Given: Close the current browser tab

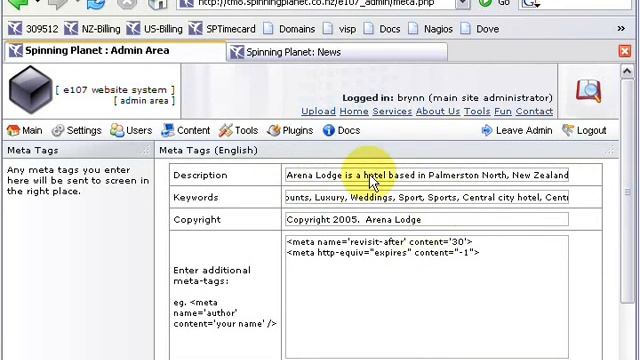Looking at the screenshot, I should 624,51.
